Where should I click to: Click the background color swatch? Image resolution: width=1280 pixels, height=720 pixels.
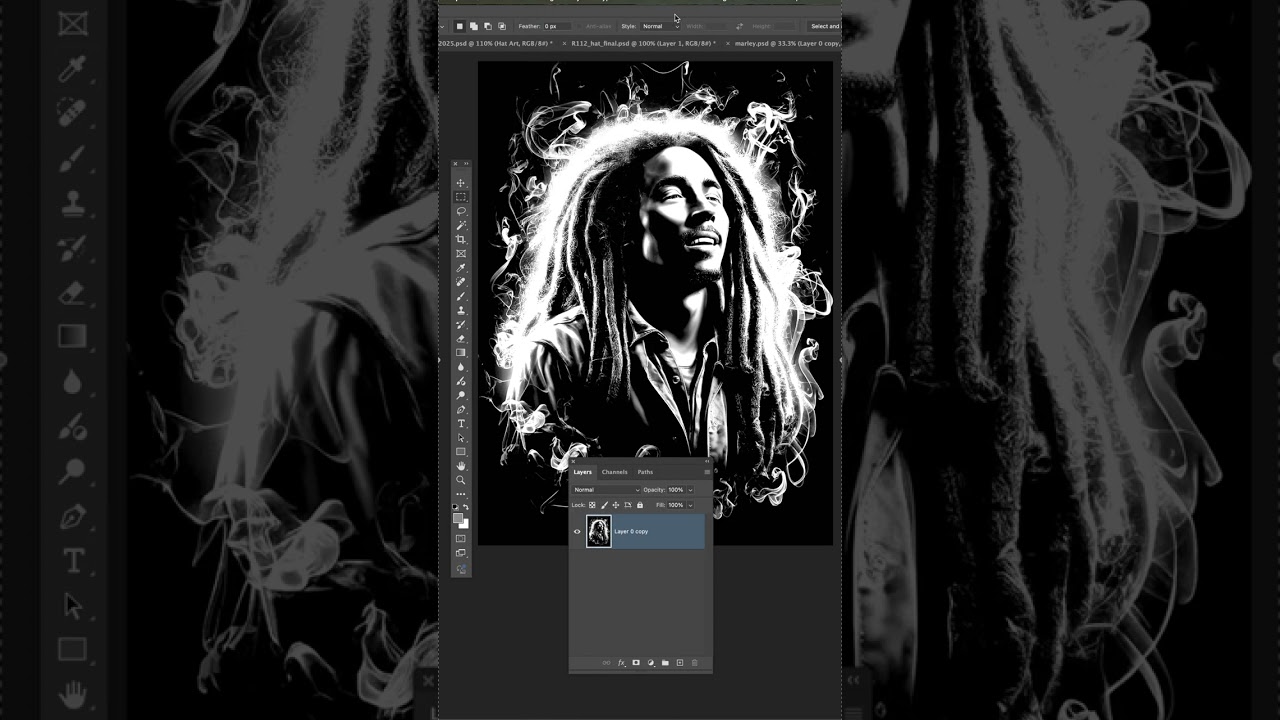point(464,524)
